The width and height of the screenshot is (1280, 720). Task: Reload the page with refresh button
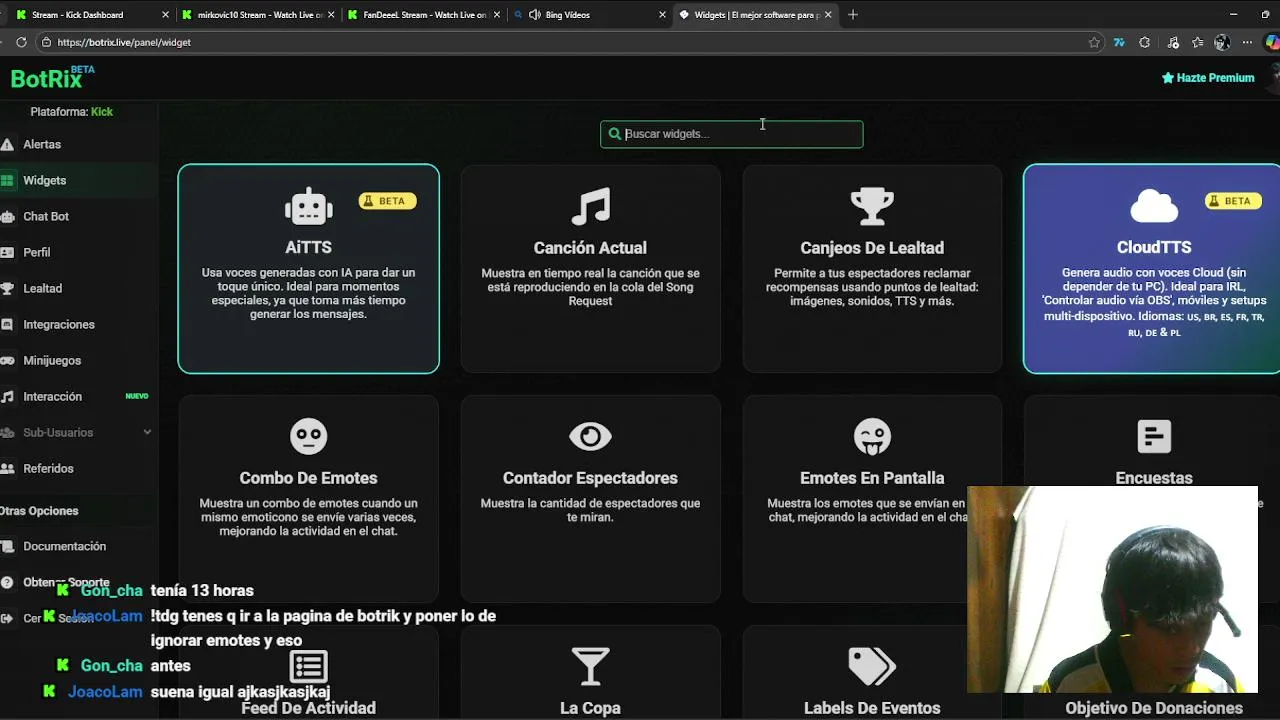click(21, 42)
